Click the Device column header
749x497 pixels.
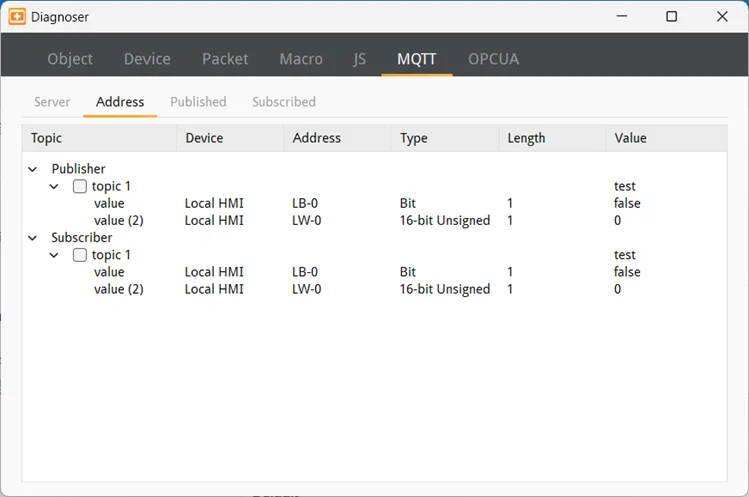(230, 138)
